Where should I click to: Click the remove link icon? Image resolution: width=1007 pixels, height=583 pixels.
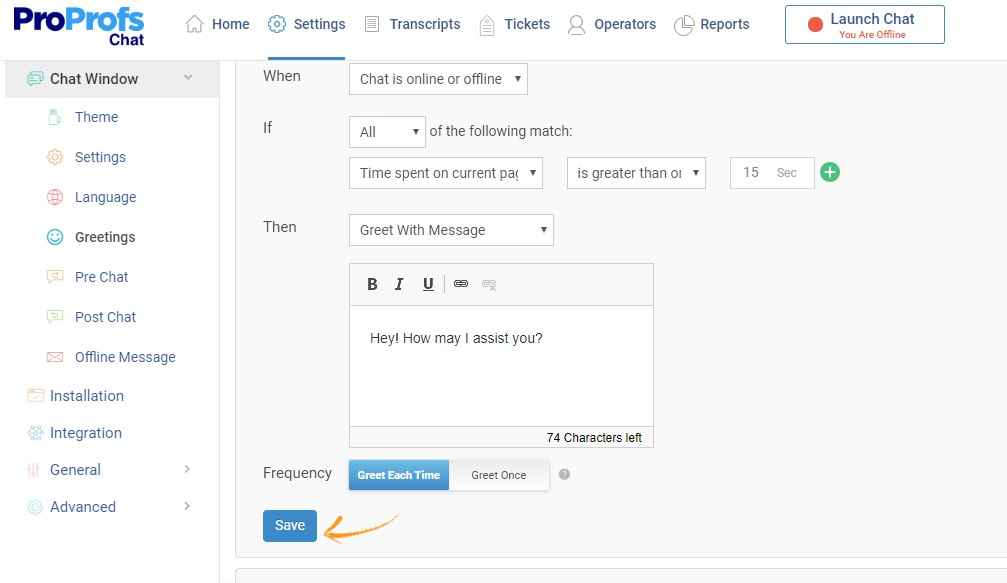point(489,284)
